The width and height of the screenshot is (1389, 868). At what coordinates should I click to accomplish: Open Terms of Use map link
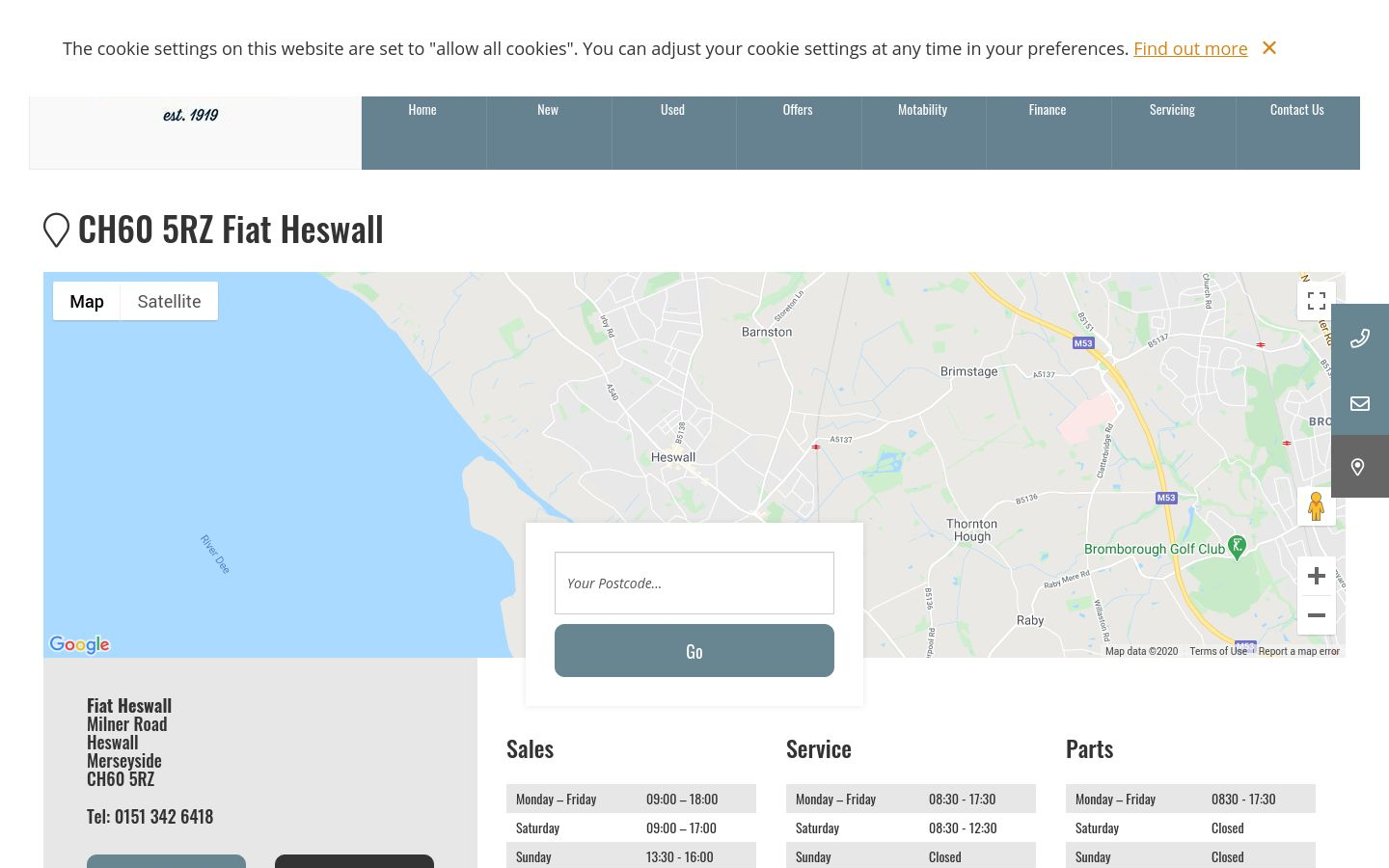1218,651
